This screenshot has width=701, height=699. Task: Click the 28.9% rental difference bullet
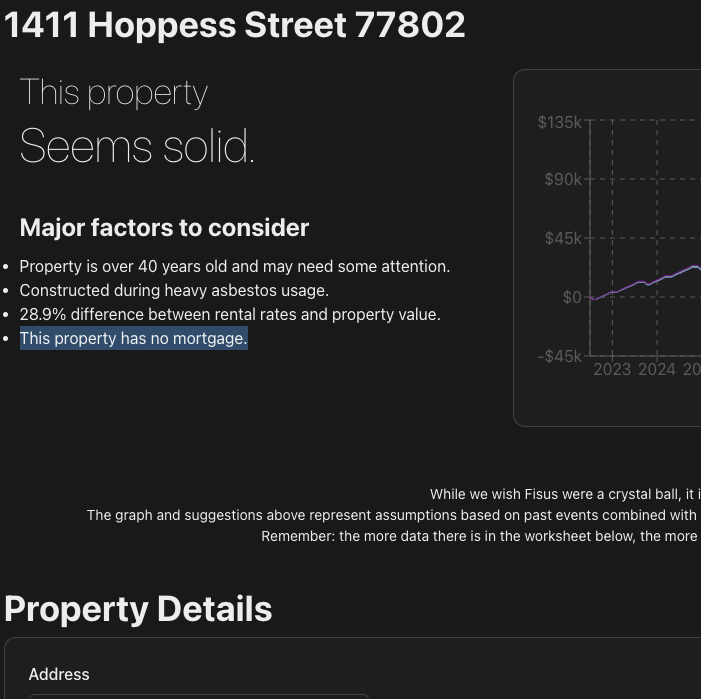229,314
